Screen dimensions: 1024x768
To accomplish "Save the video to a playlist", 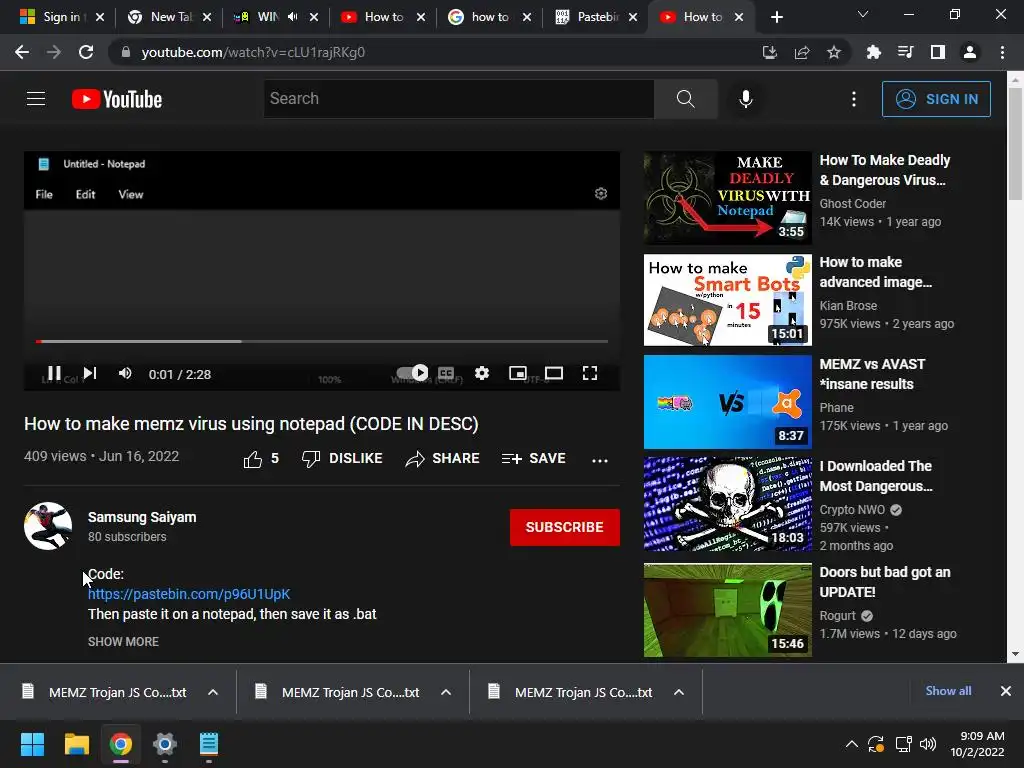I will click(x=534, y=458).
